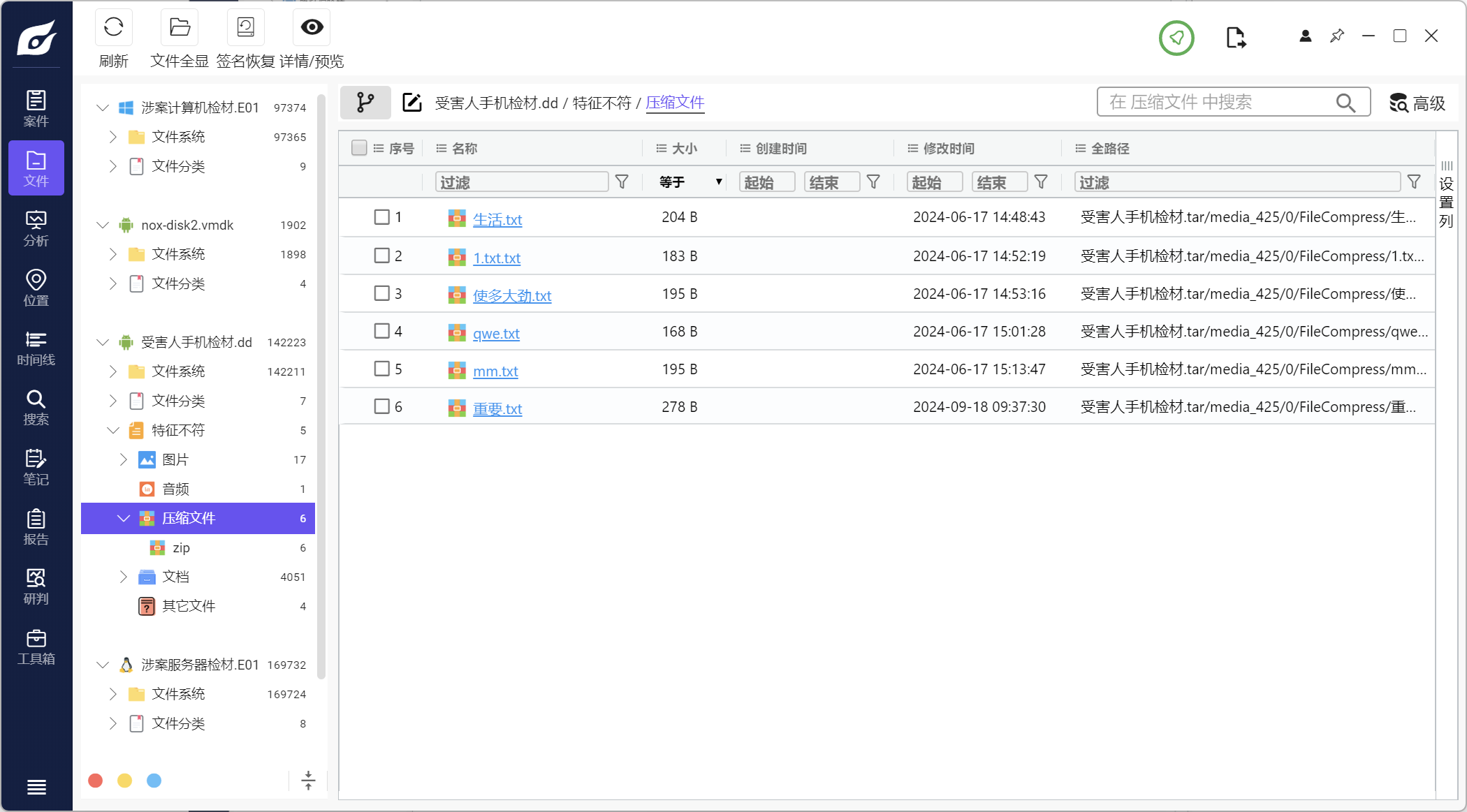Expand the 文档 tree node
Image resolution: width=1467 pixels, height=812 pixels.
coord(124,577)
